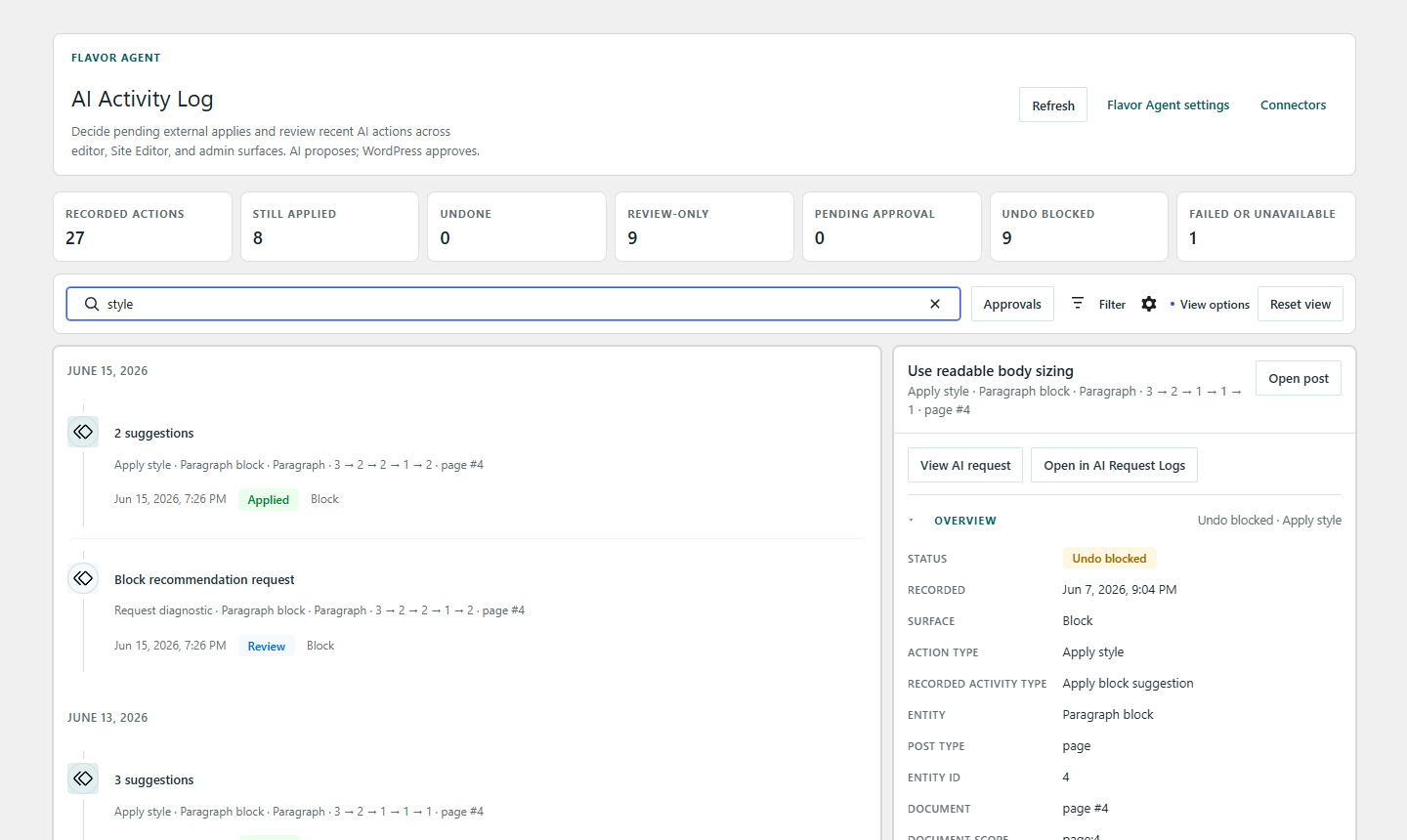This screenshot has width=1407, height=840.
Task: Select the Failed or Unavailable card
Action: point(1266,227)
